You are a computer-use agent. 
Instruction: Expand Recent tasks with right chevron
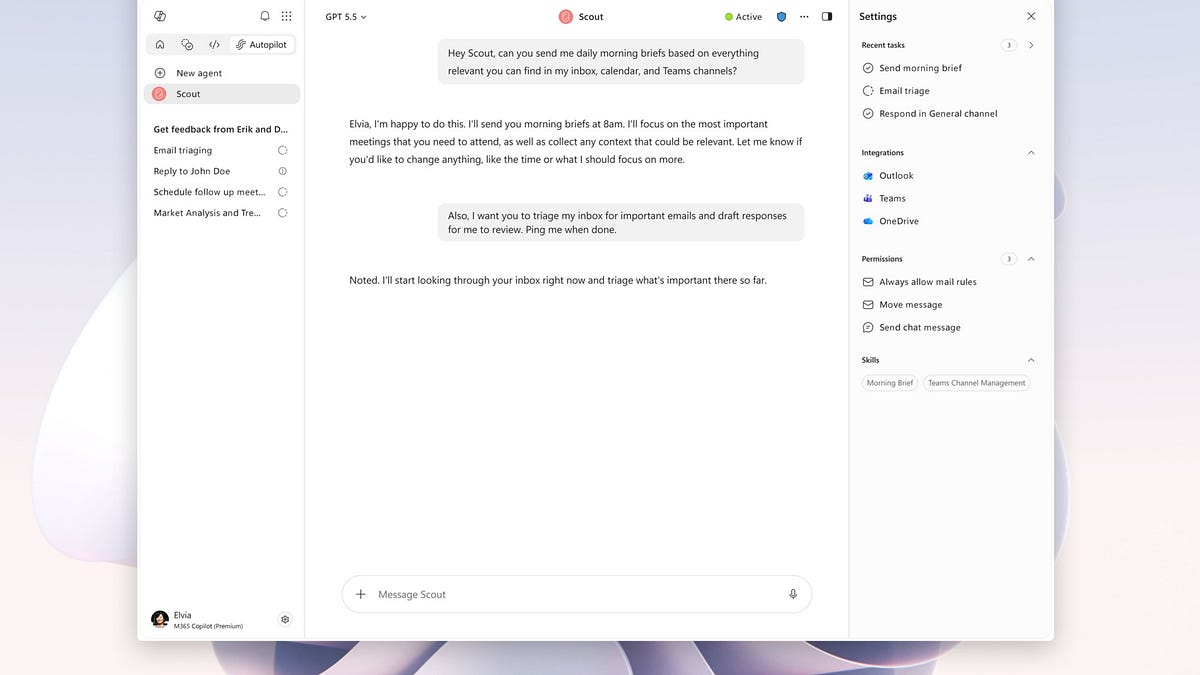[1031, 45]
